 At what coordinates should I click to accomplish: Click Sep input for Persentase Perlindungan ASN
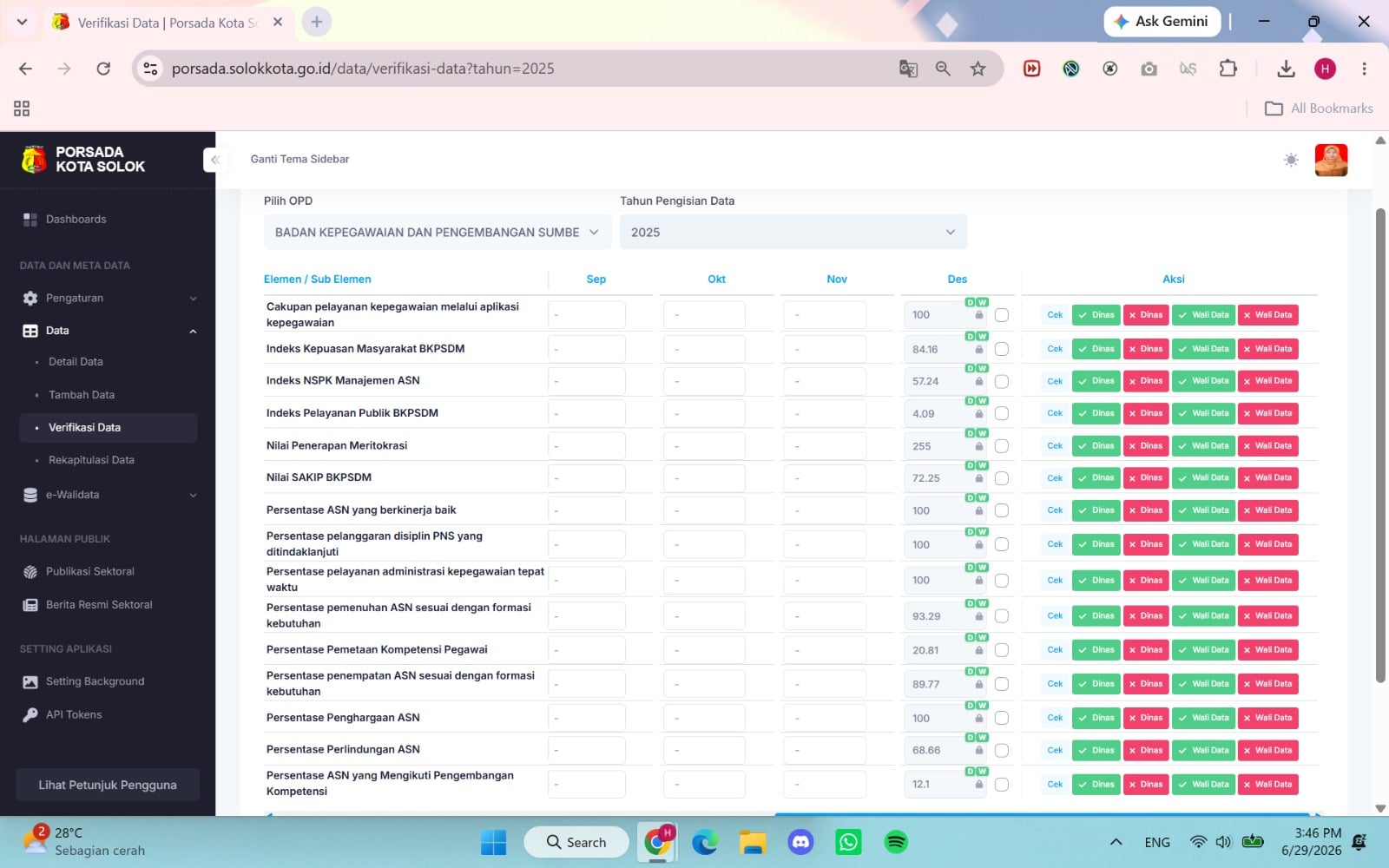[587, 751]
